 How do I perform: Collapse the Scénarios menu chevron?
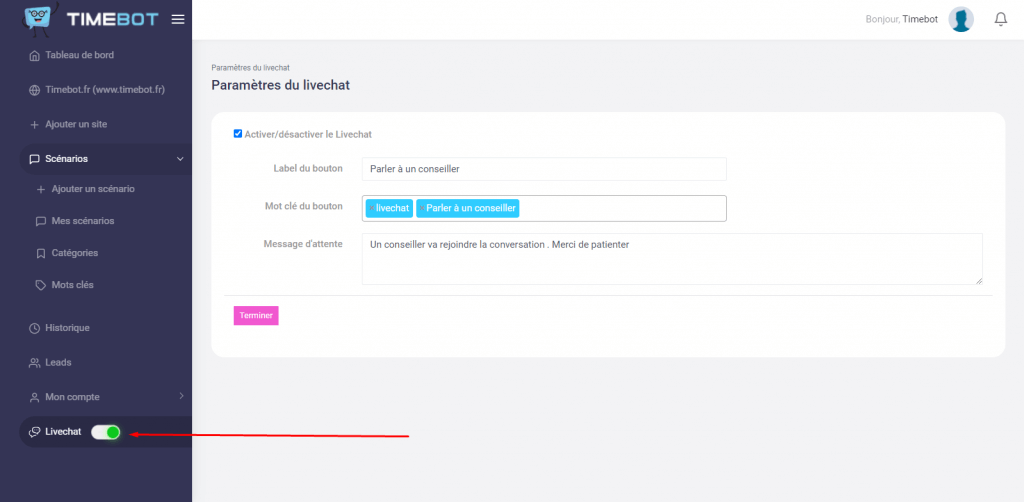pyautogui.click(x=180, y=159)
